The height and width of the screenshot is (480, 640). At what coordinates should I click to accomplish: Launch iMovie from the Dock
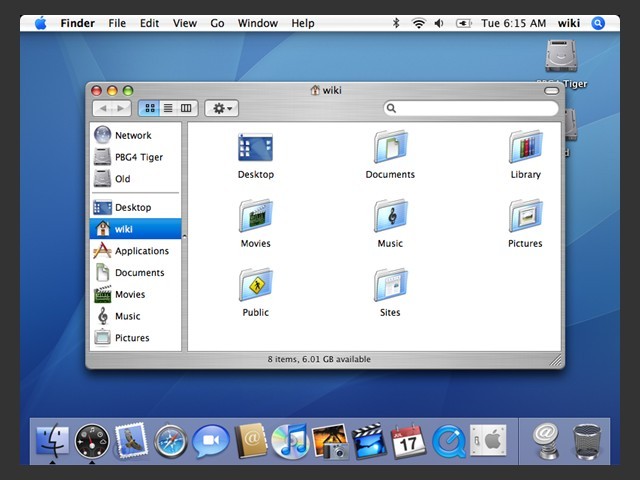pos(369,441)
